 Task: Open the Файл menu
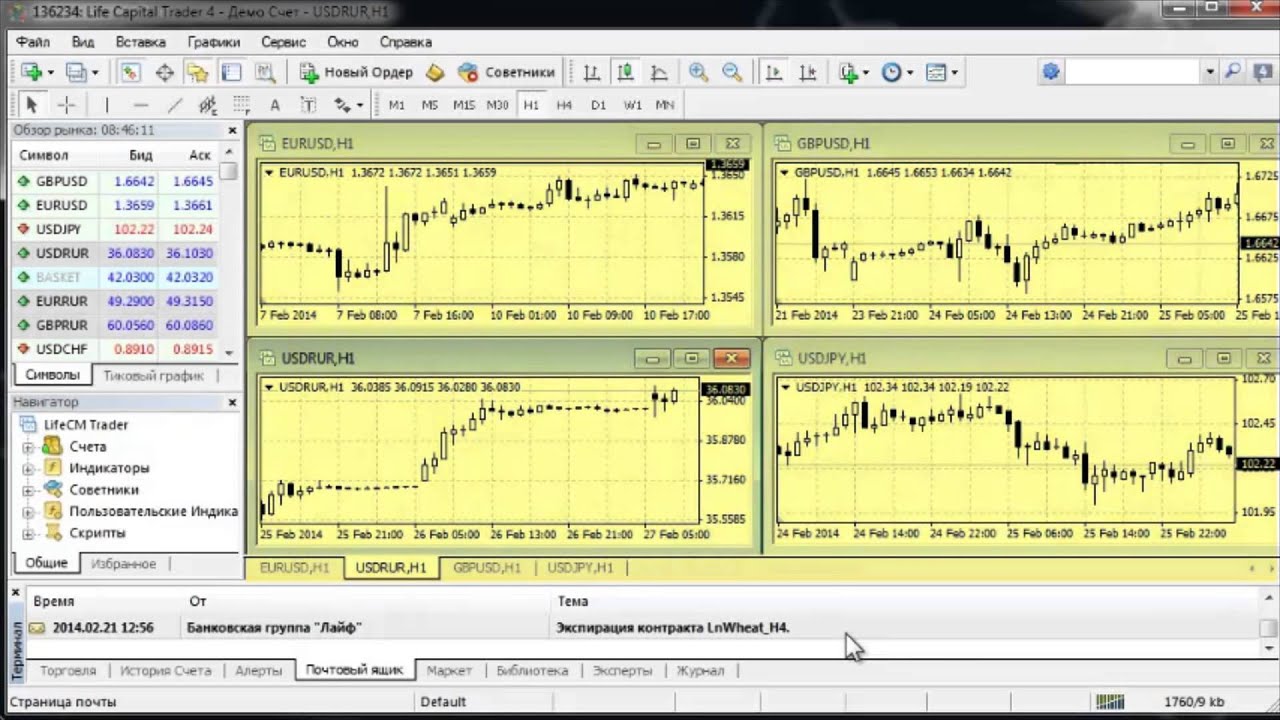33,42
